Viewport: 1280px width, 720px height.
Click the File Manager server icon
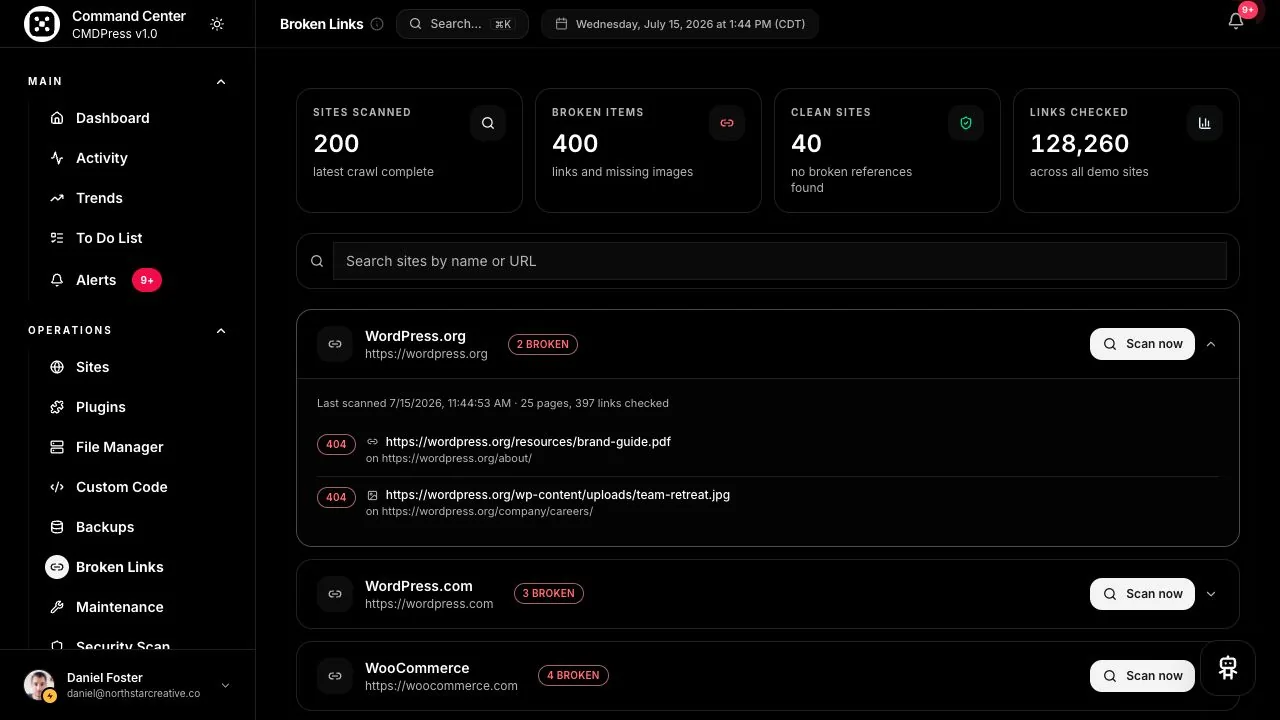point(57,447)
